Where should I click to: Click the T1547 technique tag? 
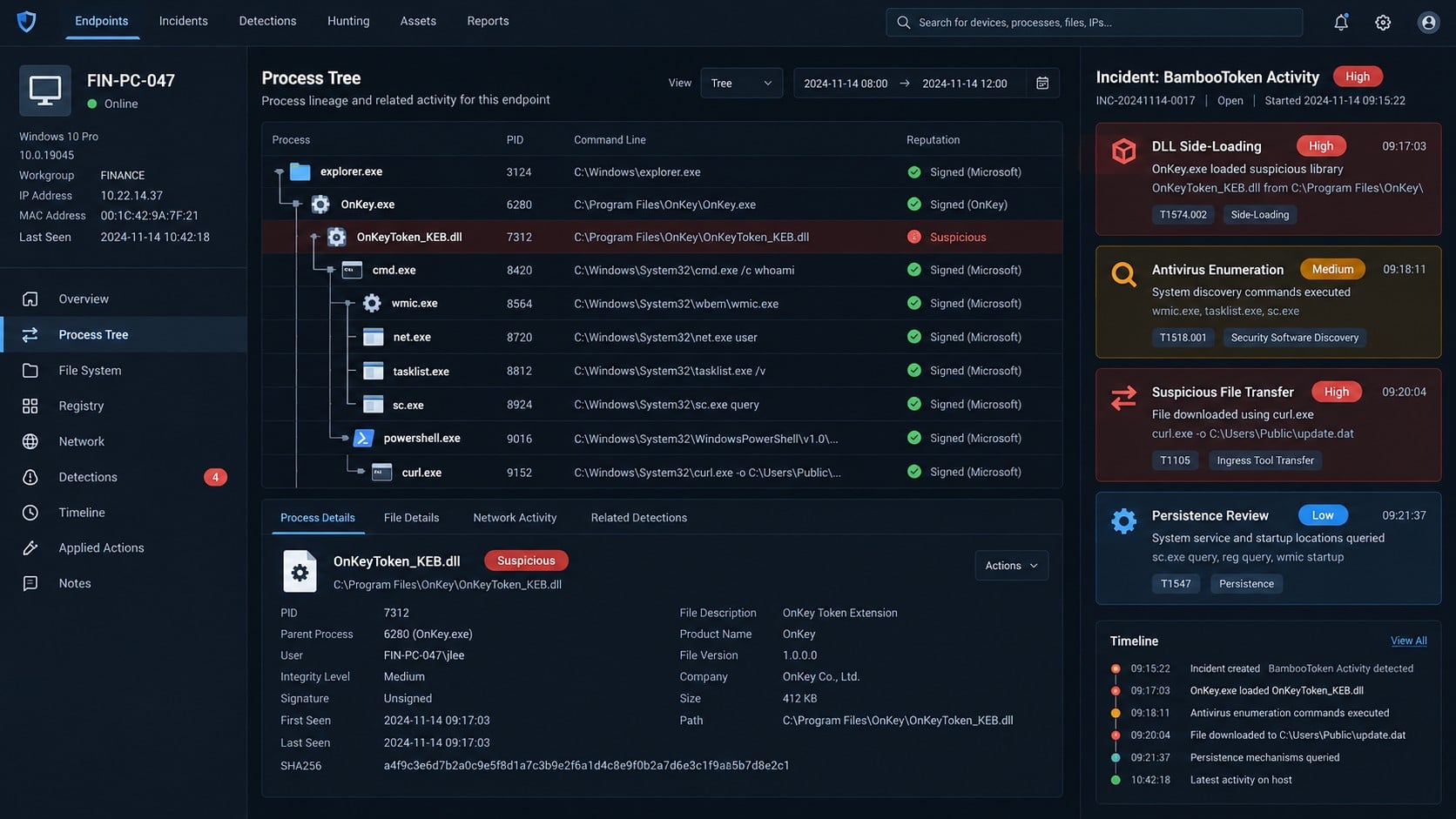tap(1175, 584)
